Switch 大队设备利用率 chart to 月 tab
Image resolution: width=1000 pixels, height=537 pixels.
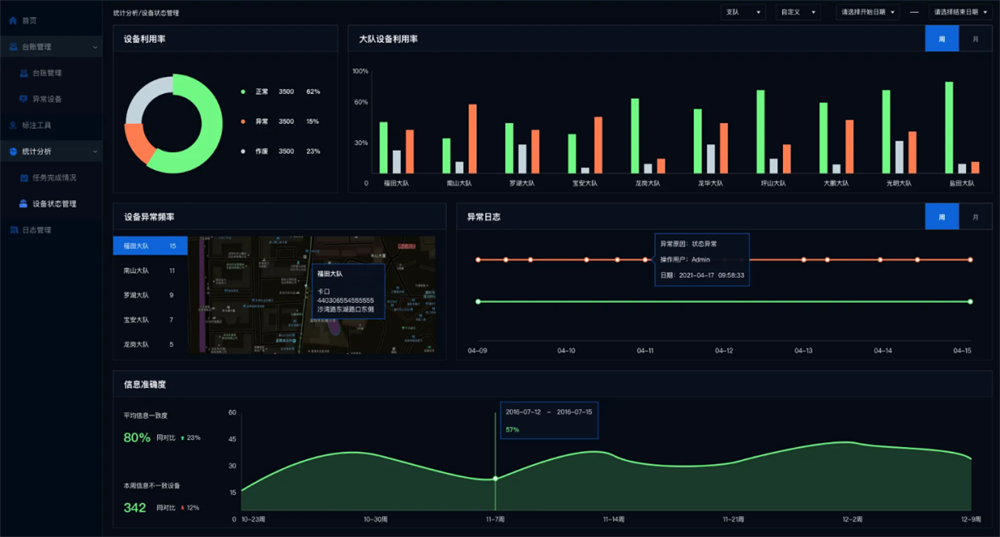[975, 38]
